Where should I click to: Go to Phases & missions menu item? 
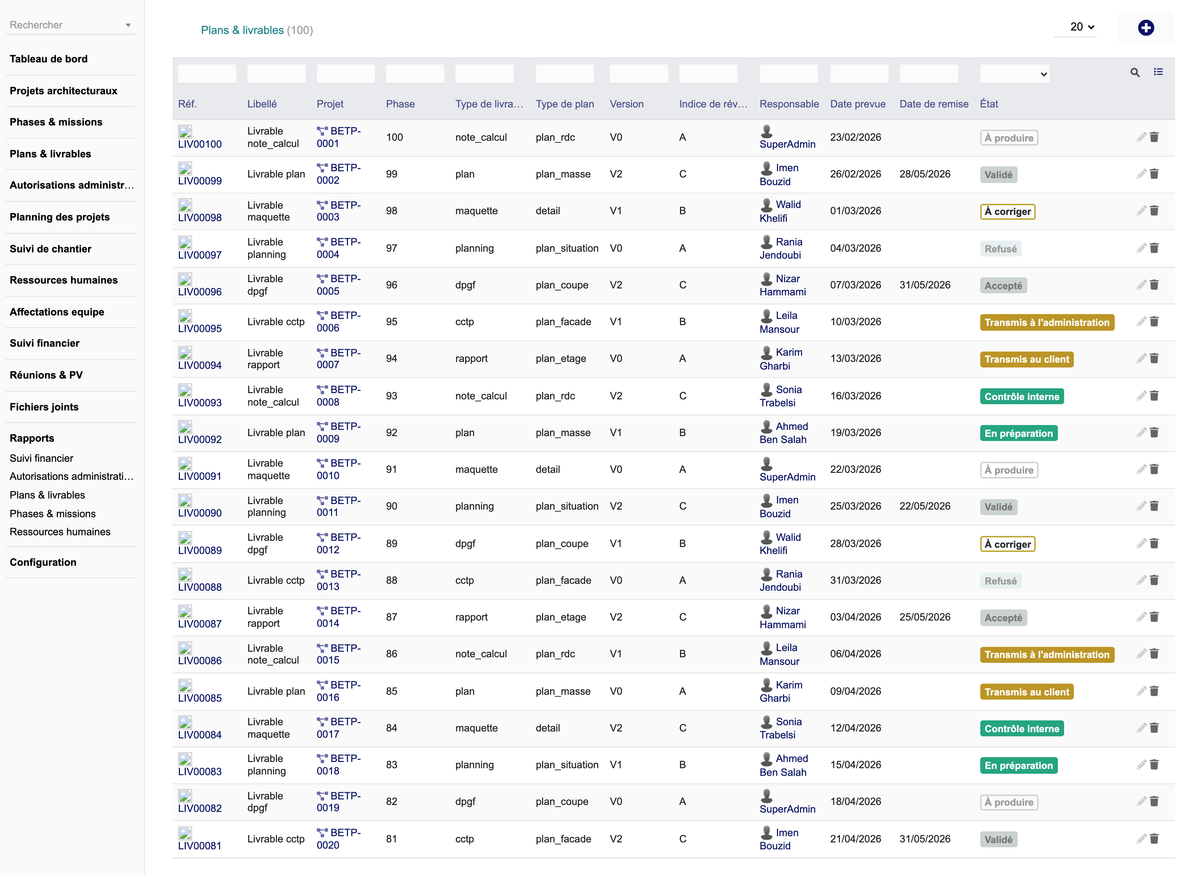56,122
